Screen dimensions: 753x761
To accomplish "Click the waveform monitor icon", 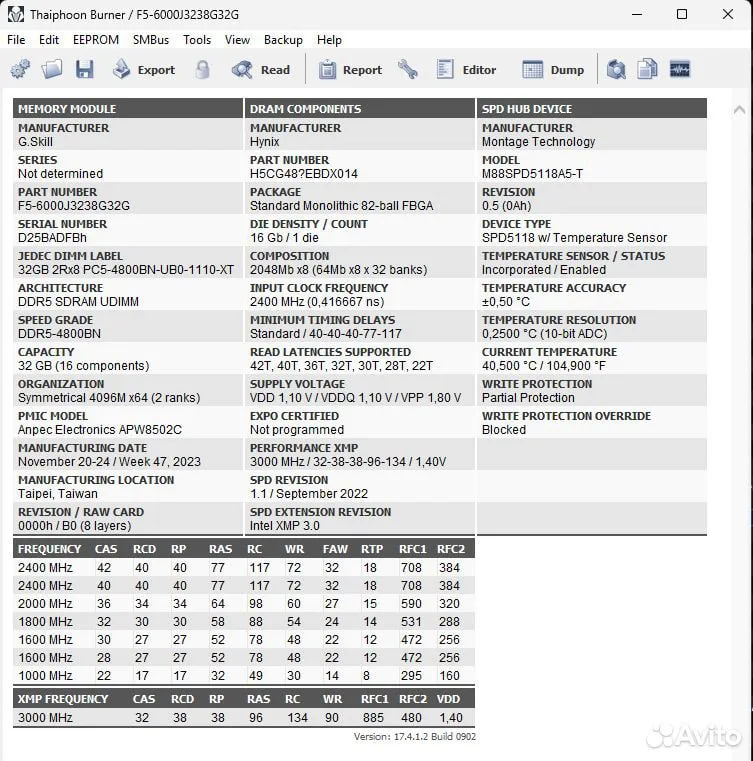I will [x=680, y=69].
